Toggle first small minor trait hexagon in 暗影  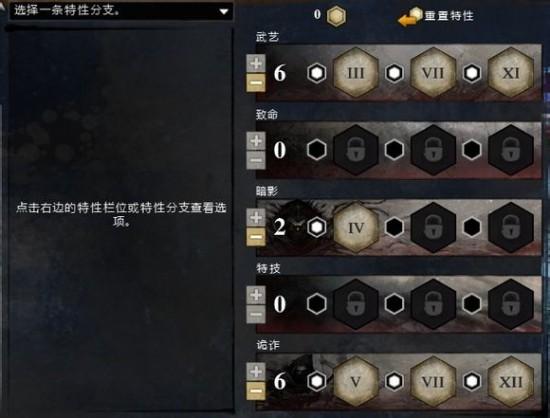(x=317, y=227)
